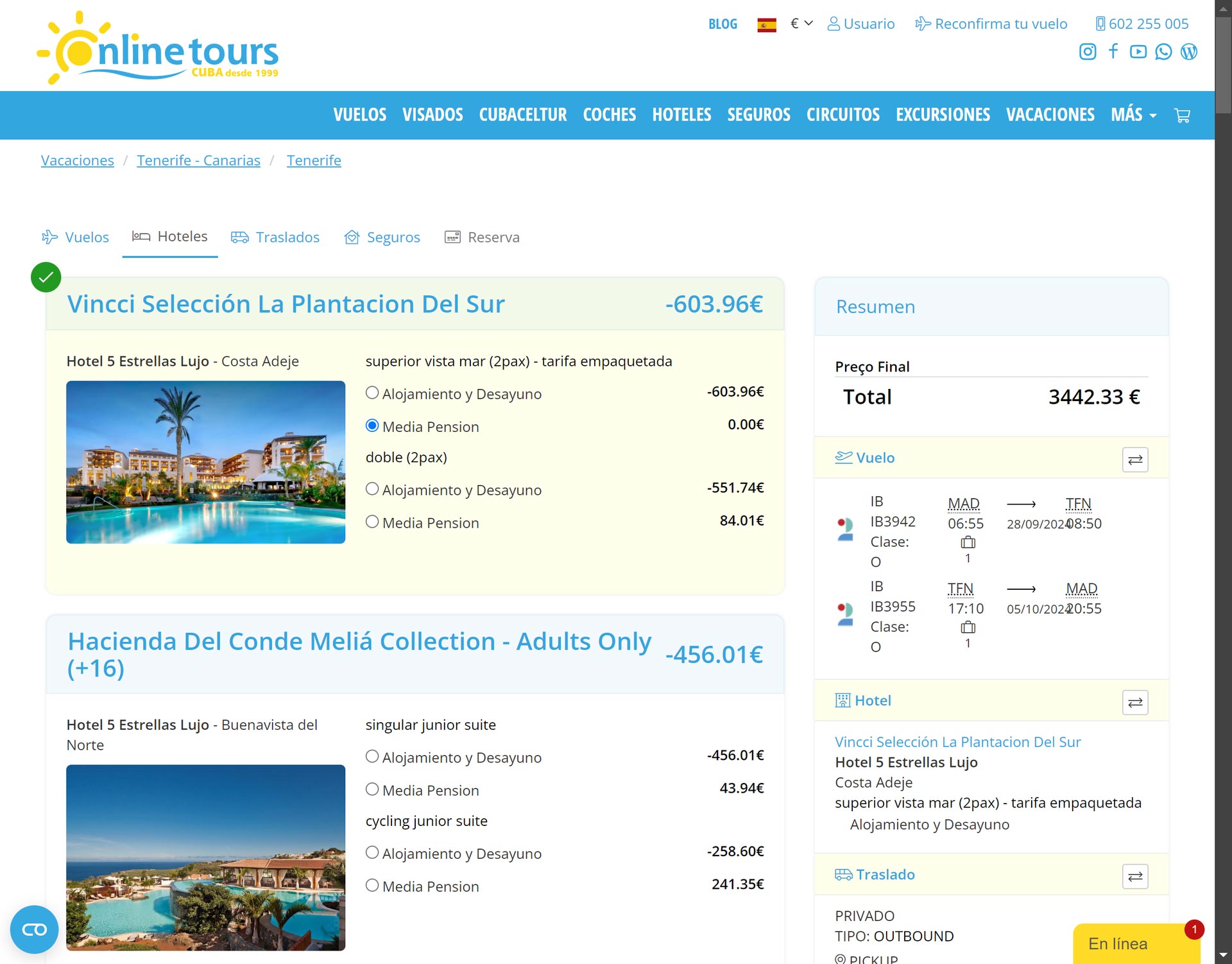Expand the MÁS navigation dropdown
This screenshot has height=964, width=1232.
point(1134,115)
